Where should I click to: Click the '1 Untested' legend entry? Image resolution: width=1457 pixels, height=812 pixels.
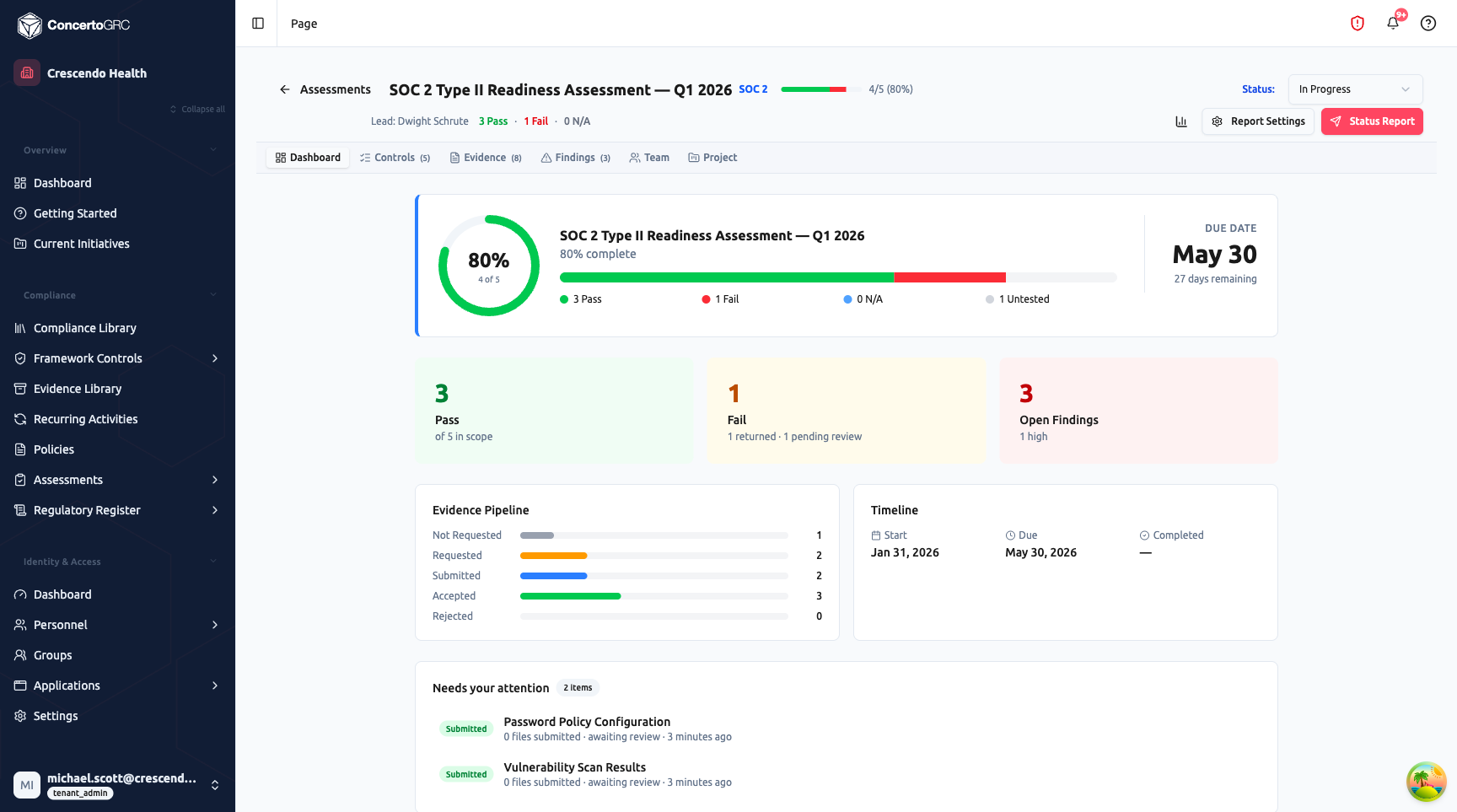[x=1018, y=299]
